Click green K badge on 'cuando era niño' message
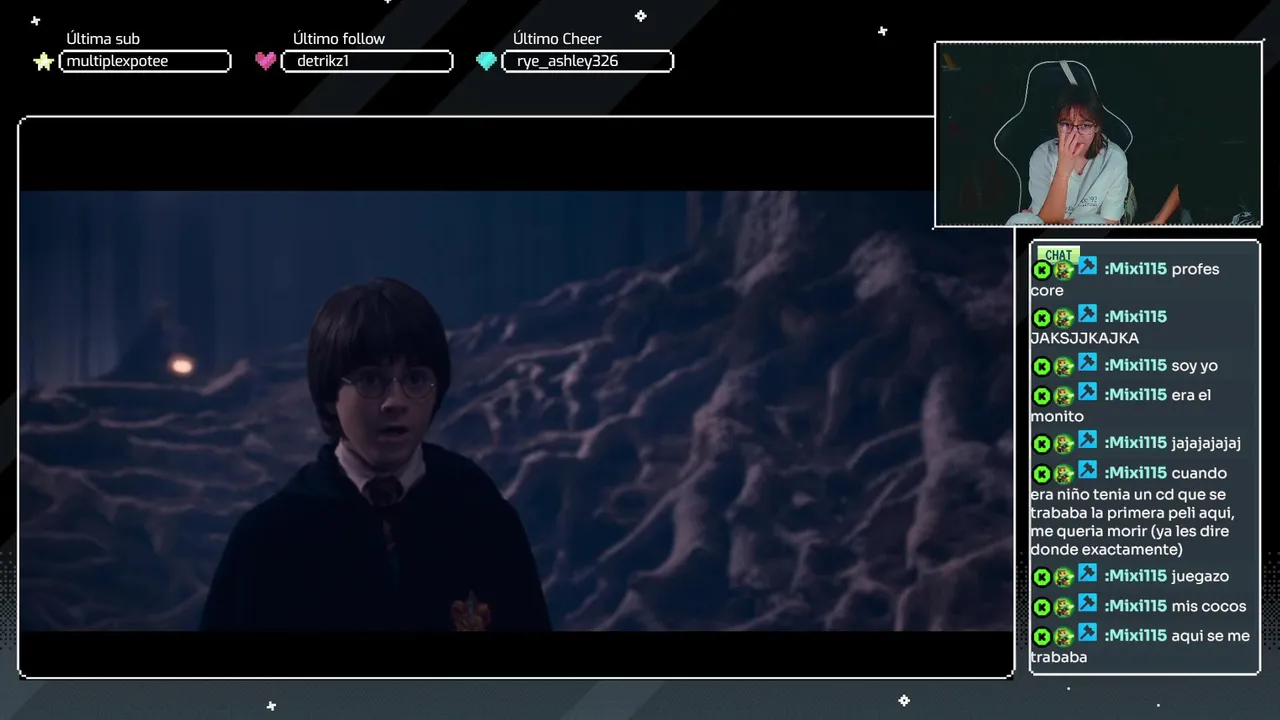 pyautogui.click(x=1041, y=474)
